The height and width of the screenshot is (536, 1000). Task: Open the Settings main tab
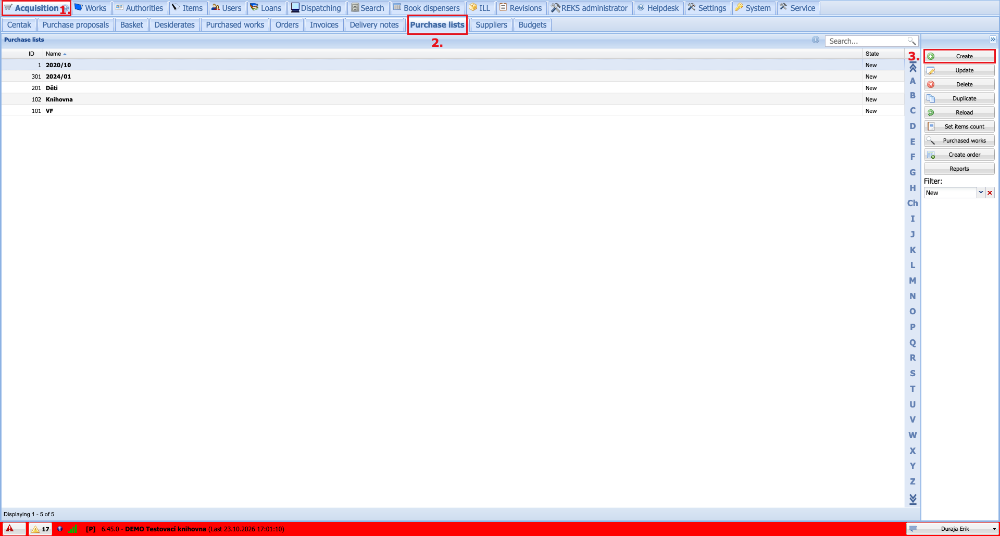click(707, 8)
